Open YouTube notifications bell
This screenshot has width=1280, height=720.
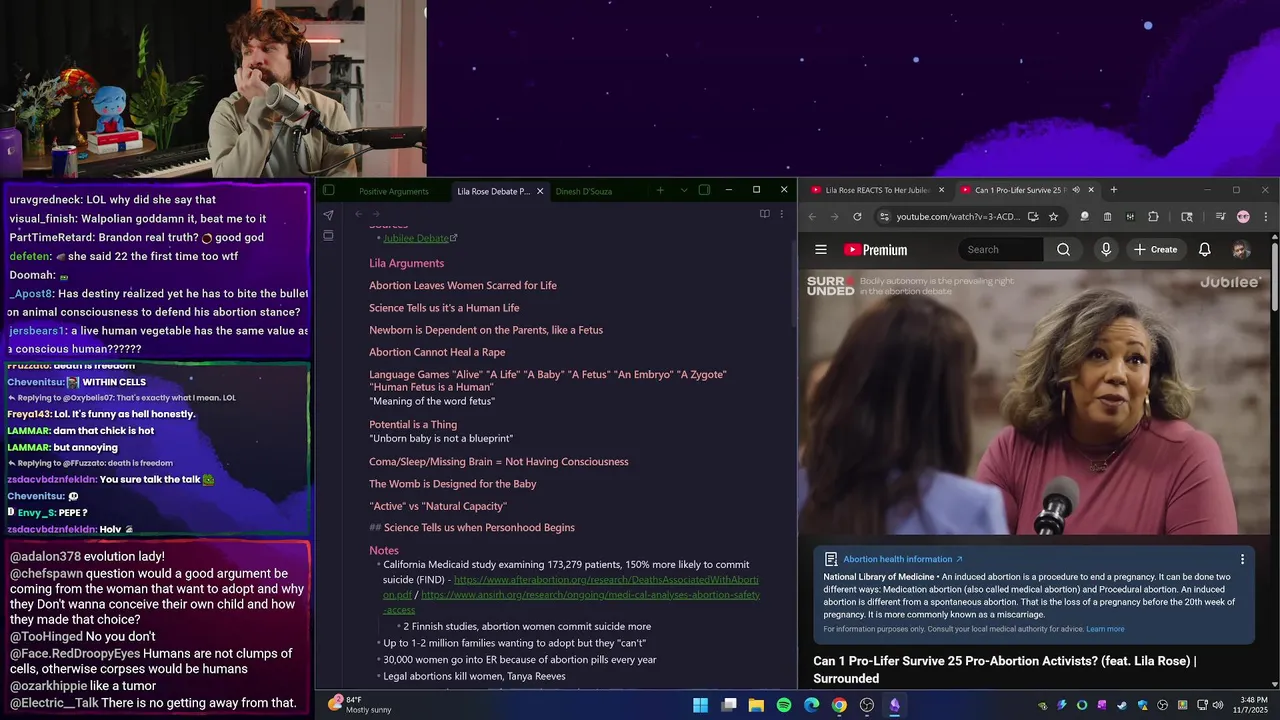coord(1205,250)
